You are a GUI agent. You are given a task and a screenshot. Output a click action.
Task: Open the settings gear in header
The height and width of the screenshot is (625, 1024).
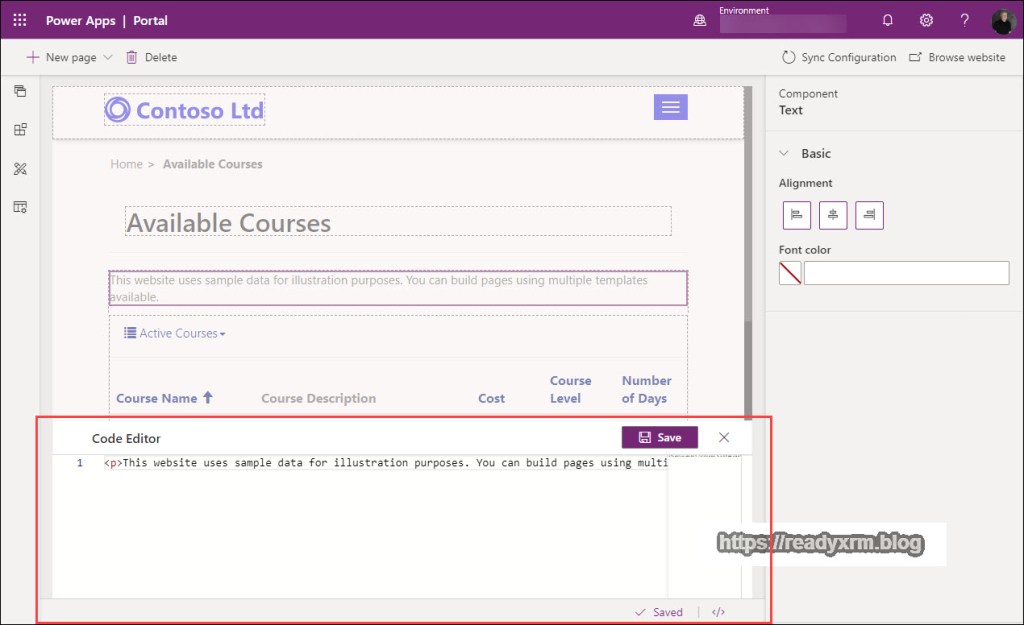pos(926,20)
